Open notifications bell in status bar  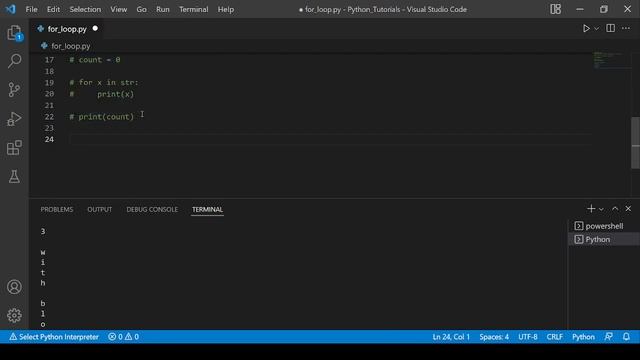pos(626,337)
